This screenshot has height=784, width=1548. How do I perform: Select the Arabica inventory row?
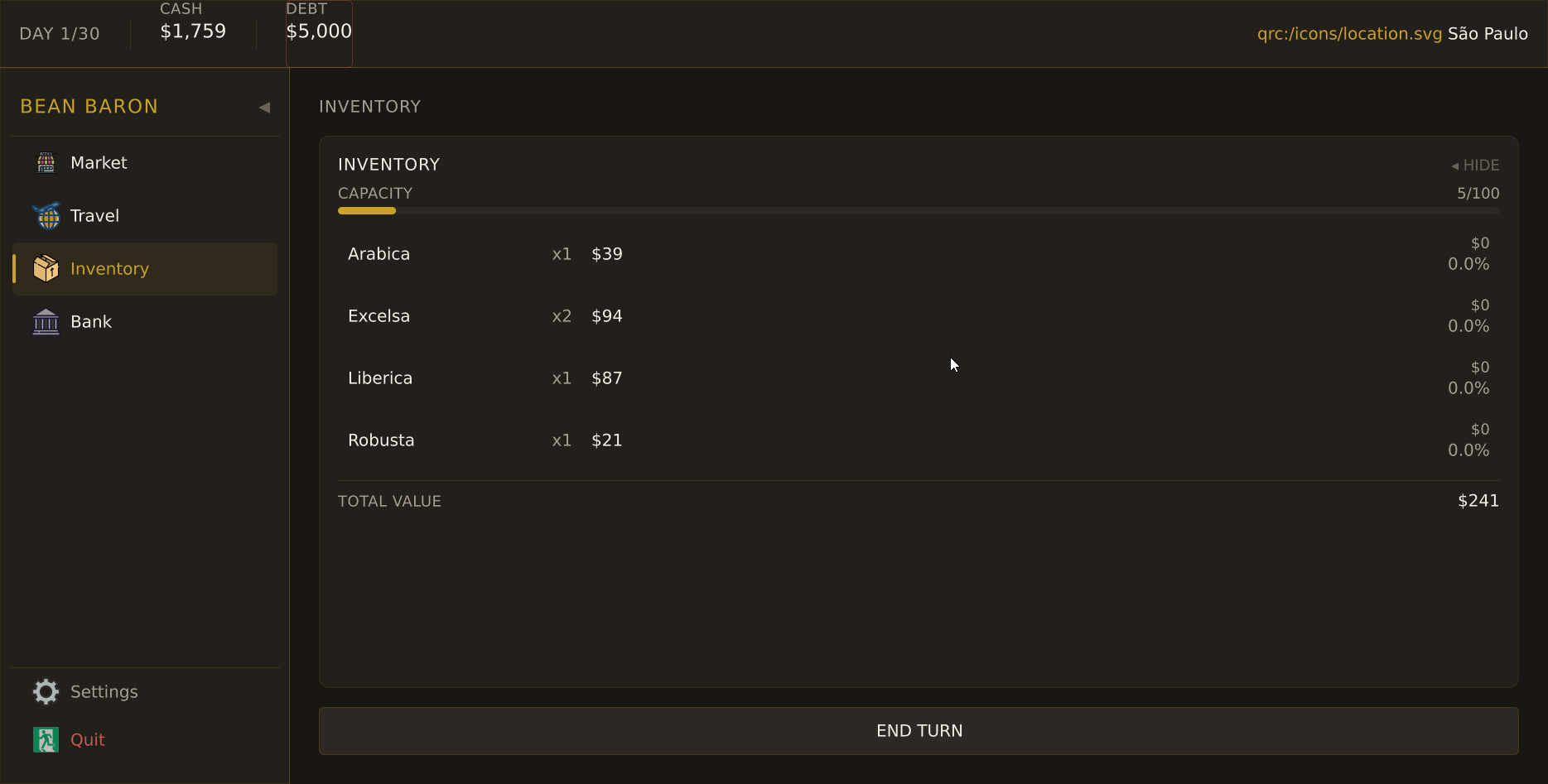coord(918,254)
